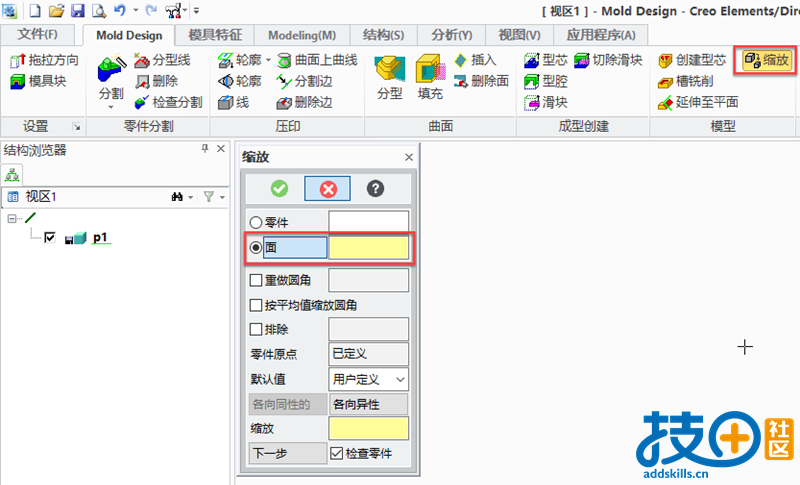Redo the last action
This screenshot has width=800, height=485.
(151, 10)
